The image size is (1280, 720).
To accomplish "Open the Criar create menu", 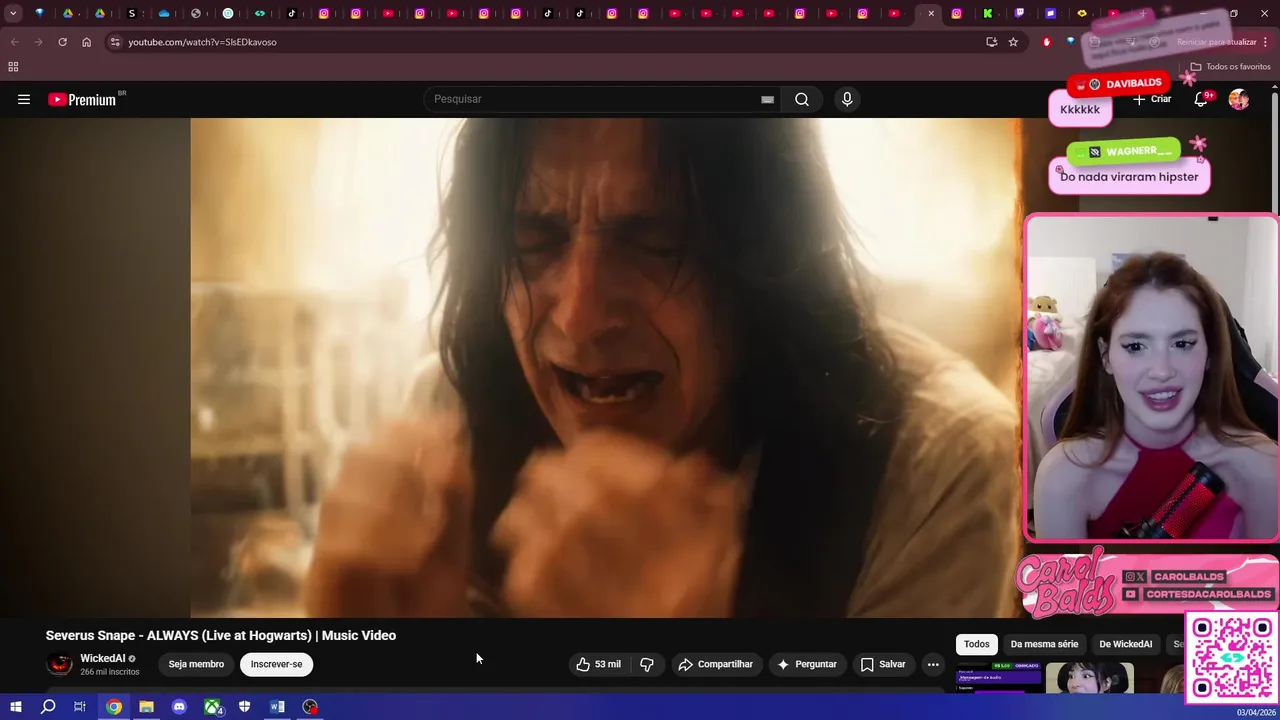I will (1152, 99).
